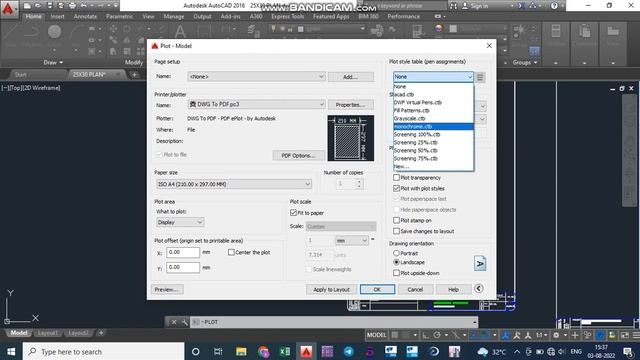
Task: Select the Text tool large A icon
Action: (x=180, y=32)
